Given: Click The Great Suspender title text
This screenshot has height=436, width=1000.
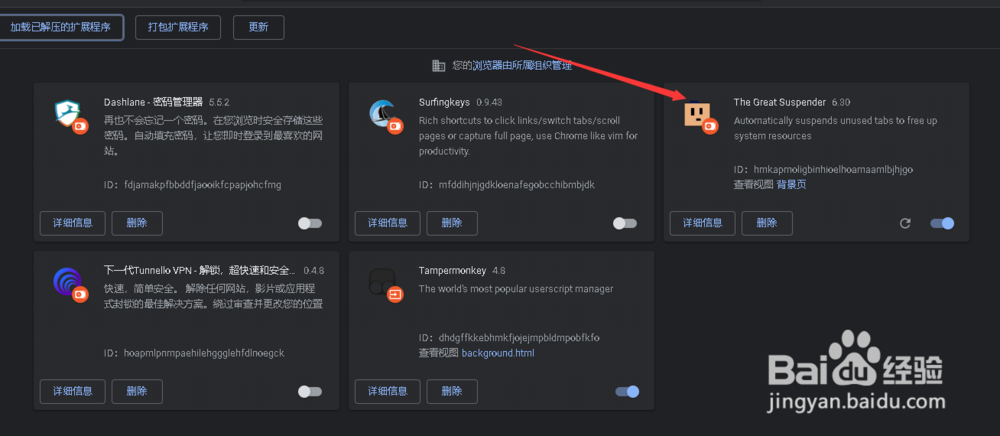Looking at the screenshot, I should tap(779, 102).
